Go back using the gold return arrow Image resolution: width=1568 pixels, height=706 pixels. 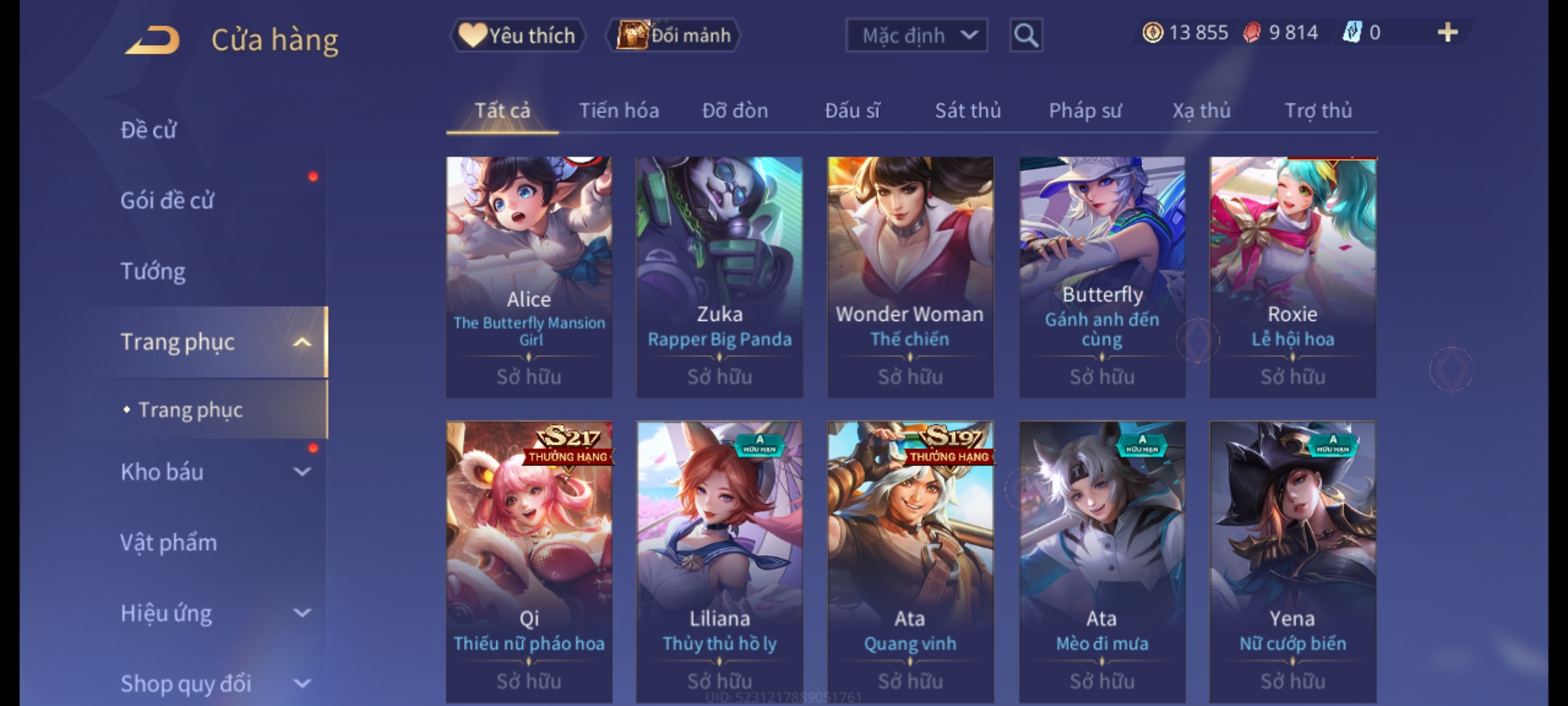click(152, 40)
